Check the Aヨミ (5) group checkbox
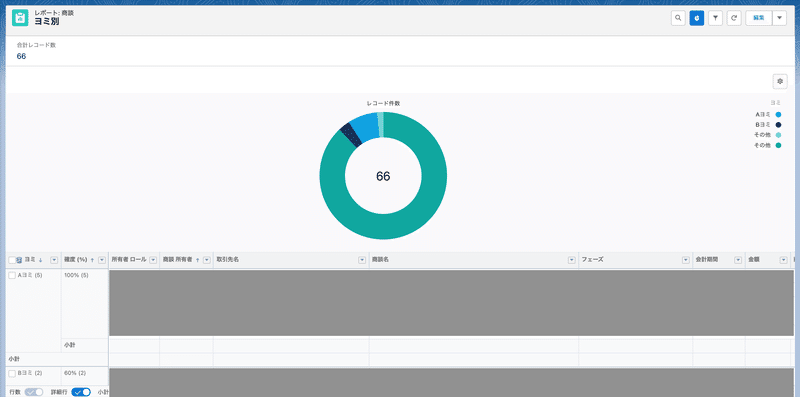Image resolution: width=800 pixels, height=397 pixels. pos(12,276)
